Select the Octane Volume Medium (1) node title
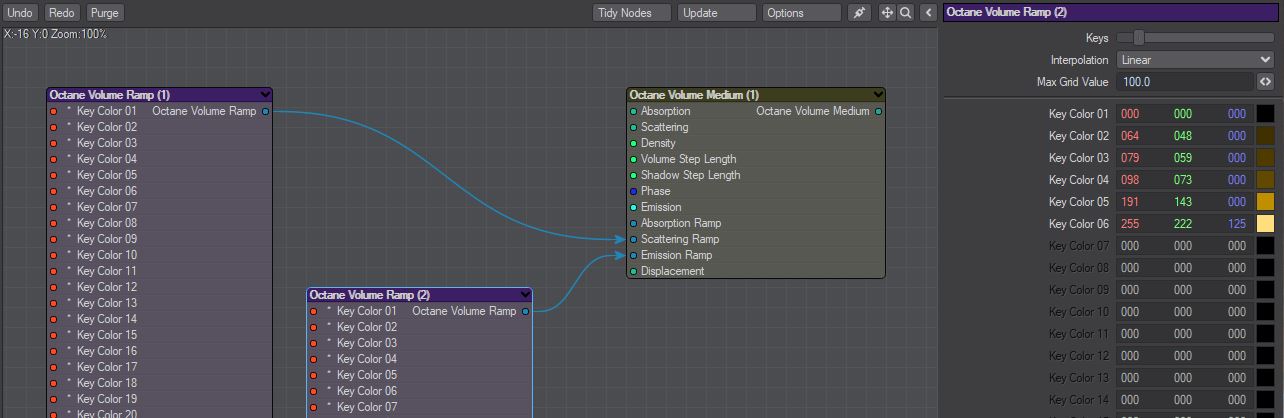Viewport: 1284px width, 418px height. pyautogui.click(x=694, y=95)
